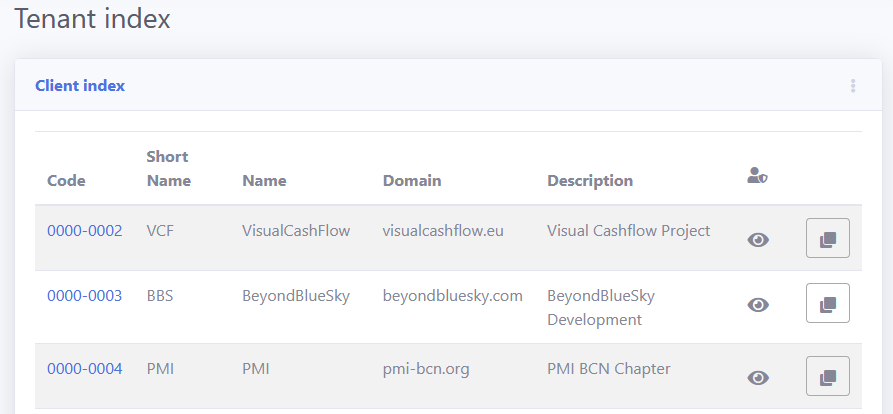Click the copy icon for BeyondBlueSky row
This screenshot has height=414, width=893.
pos(827,303)
